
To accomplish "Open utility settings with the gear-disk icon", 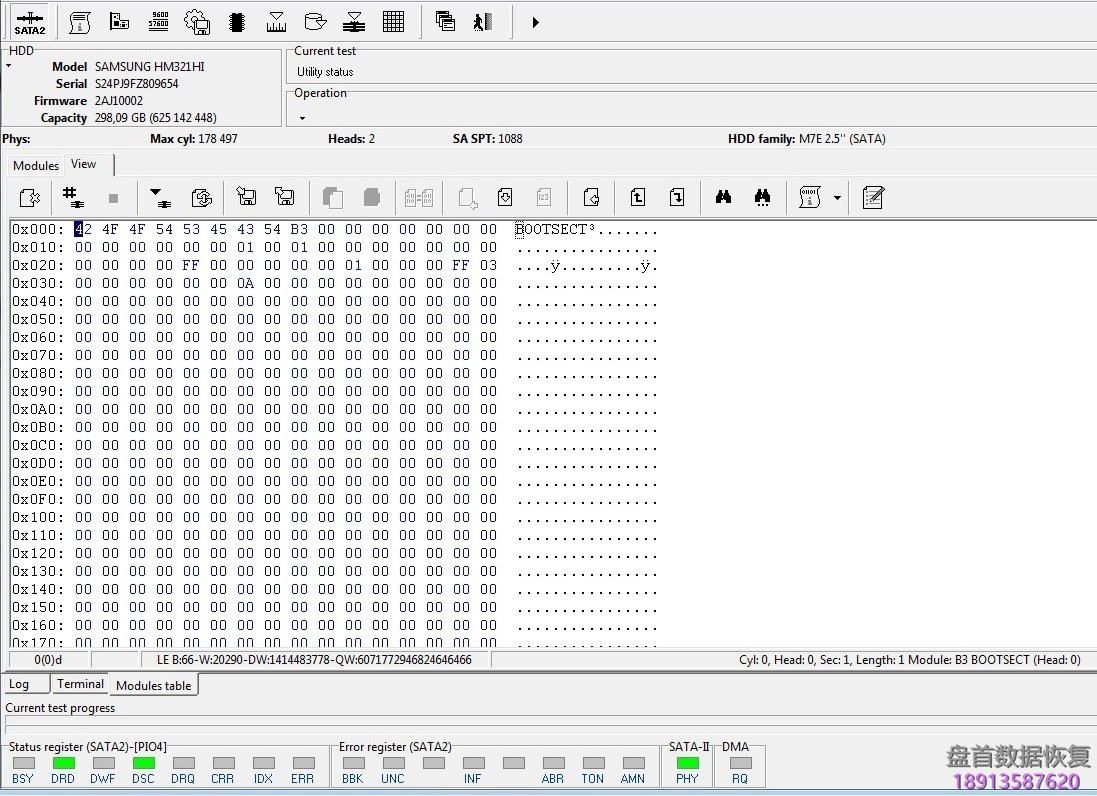I will pos(197,21).
